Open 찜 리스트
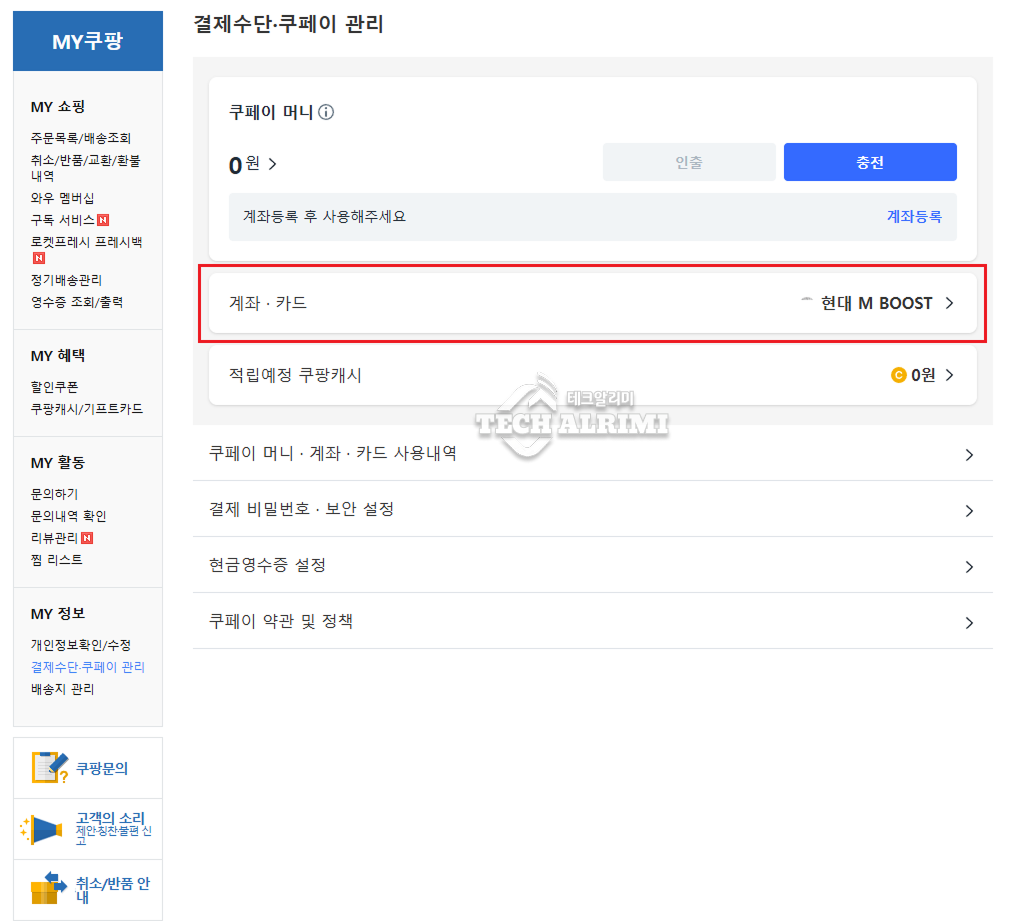 [x=57, y=560]
